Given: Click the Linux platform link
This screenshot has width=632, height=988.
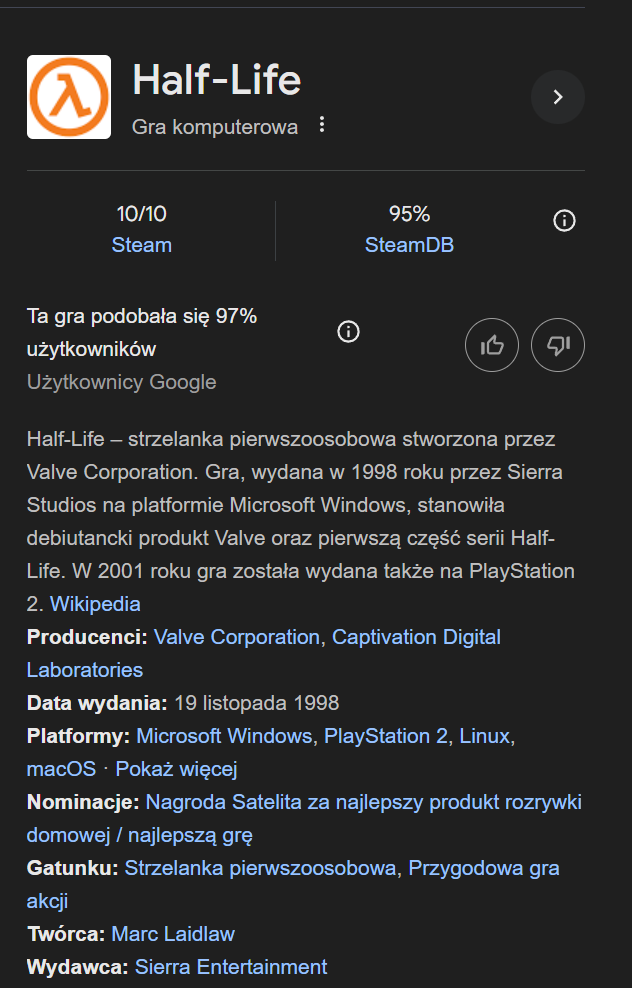Looking at the screenshot, I should 485,736.
